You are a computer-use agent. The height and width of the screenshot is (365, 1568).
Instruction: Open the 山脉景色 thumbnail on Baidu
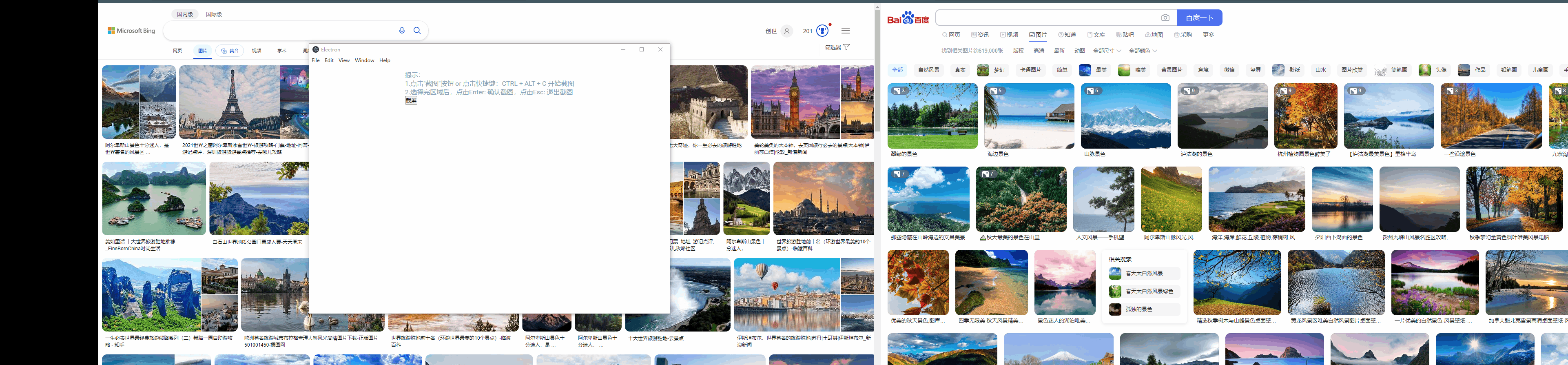pyautogui.click(x=1126, y=116)
